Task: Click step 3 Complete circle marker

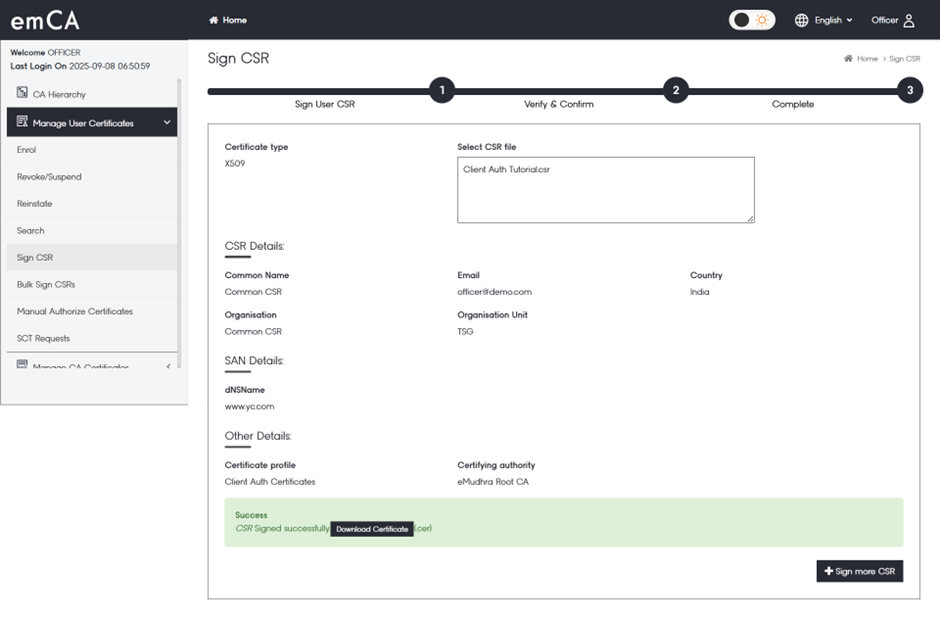Action: [909, 90]
